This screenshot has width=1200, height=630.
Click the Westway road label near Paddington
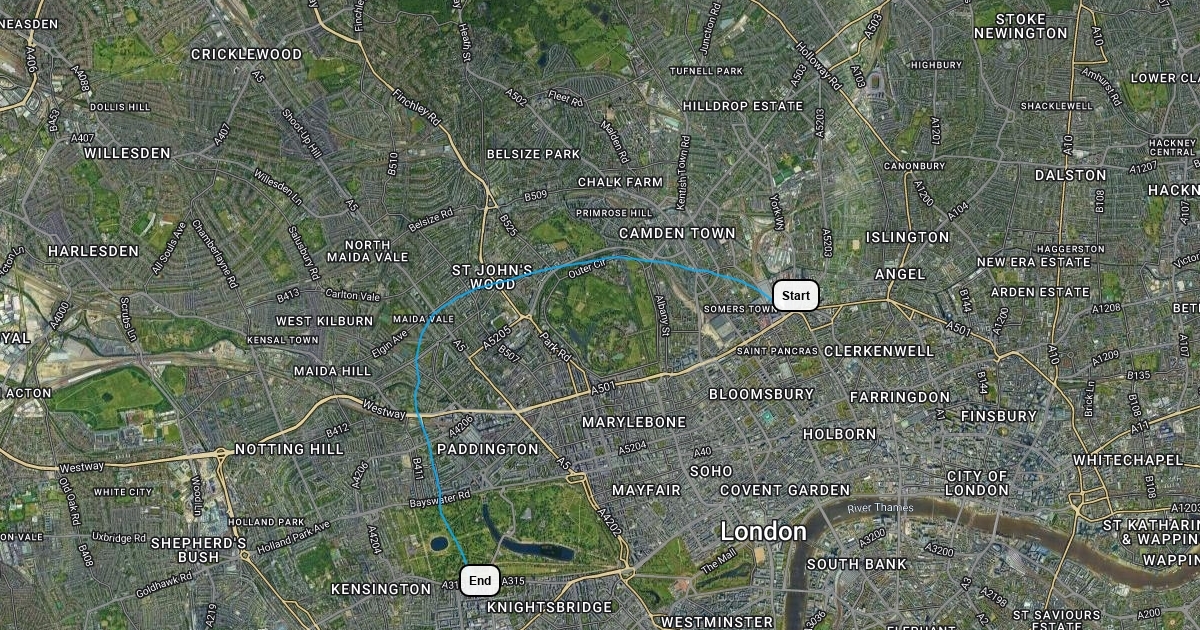point(384,410)
